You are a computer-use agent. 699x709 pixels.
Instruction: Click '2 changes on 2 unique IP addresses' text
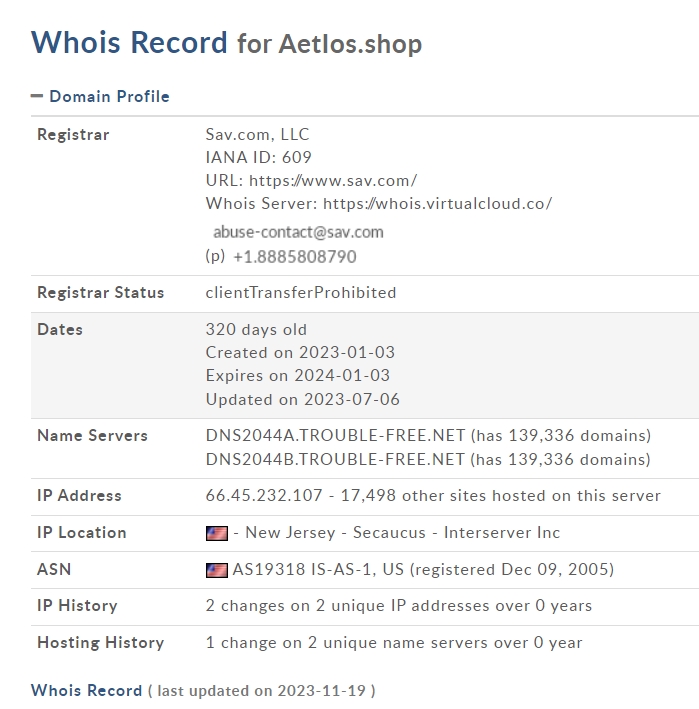348,605
